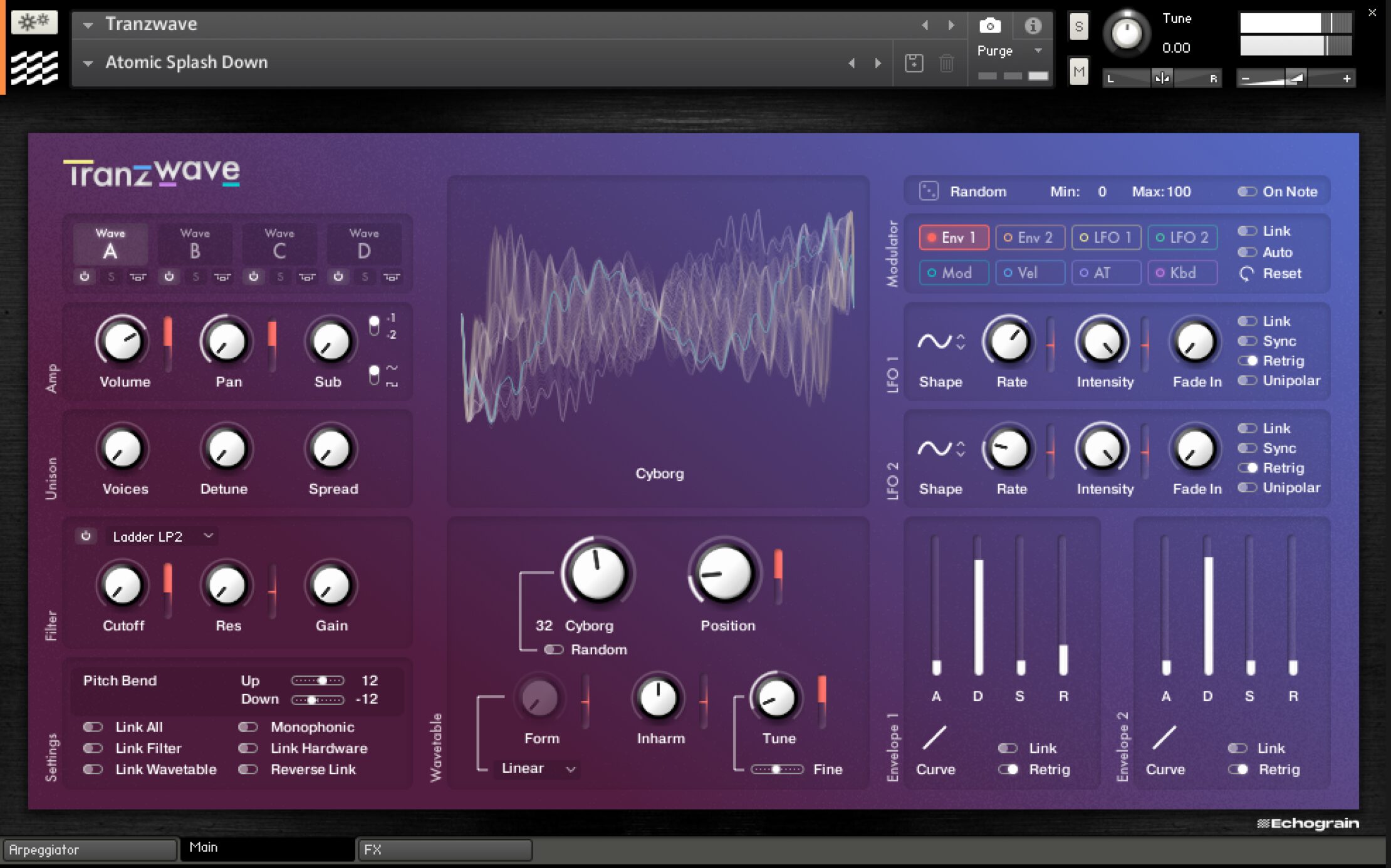Screen dimensions: 1391x868
Task: Click the trash delete preset icon
Action: [x=946, y=63]
